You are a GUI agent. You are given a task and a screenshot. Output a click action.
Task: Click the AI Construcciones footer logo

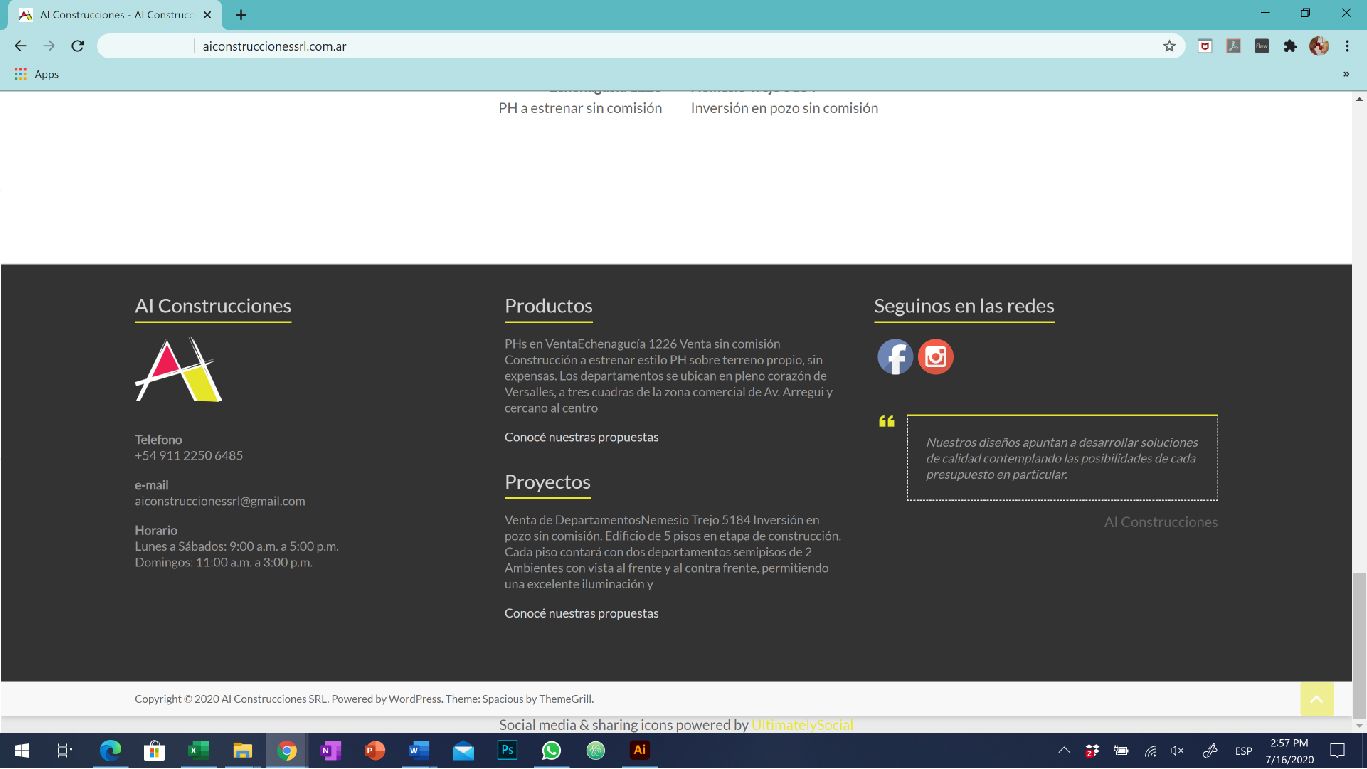pyautogui.click(x=178, y=370)
